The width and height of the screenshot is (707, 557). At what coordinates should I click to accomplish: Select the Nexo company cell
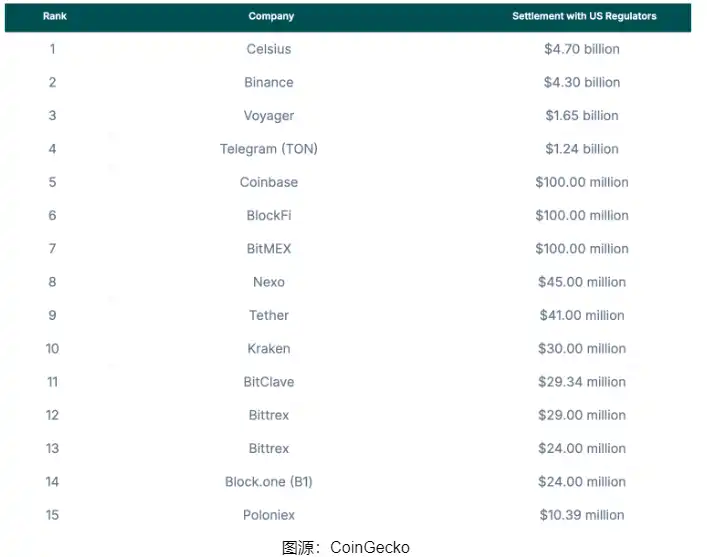click(x=269, y=282)
